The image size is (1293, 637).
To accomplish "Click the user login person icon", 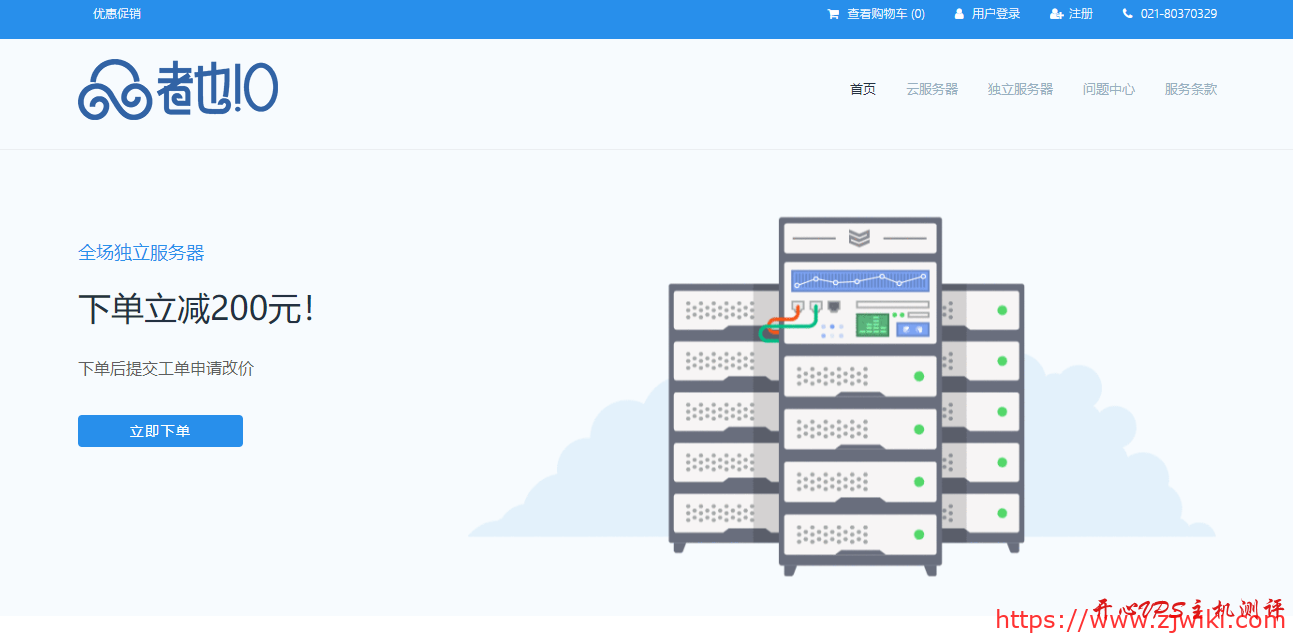I will 959,14.
